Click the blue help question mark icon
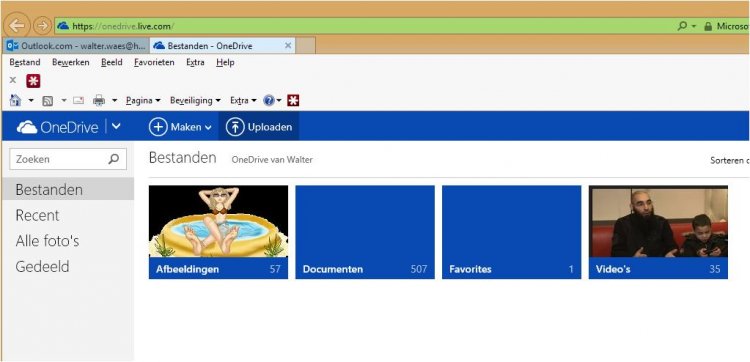This screenshot has width=750, height=362. coord(269,100)
